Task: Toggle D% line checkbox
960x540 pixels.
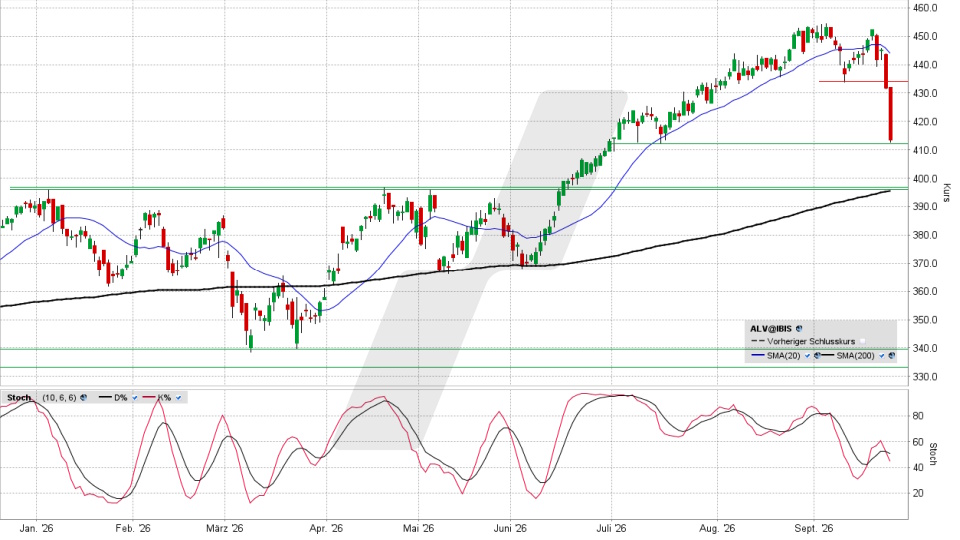Action: click(x=135, y=398)
